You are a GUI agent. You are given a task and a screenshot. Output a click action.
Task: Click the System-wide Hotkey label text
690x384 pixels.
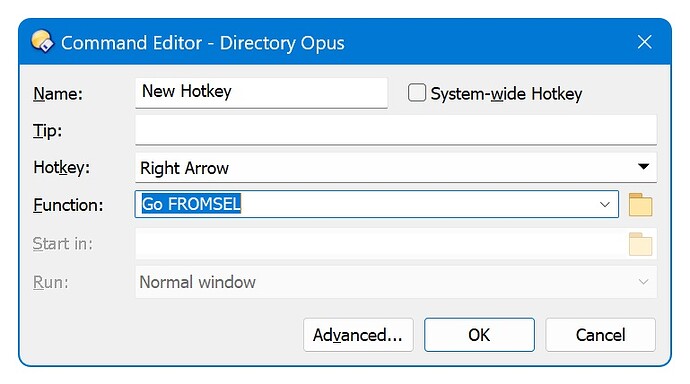coord(506,94)
